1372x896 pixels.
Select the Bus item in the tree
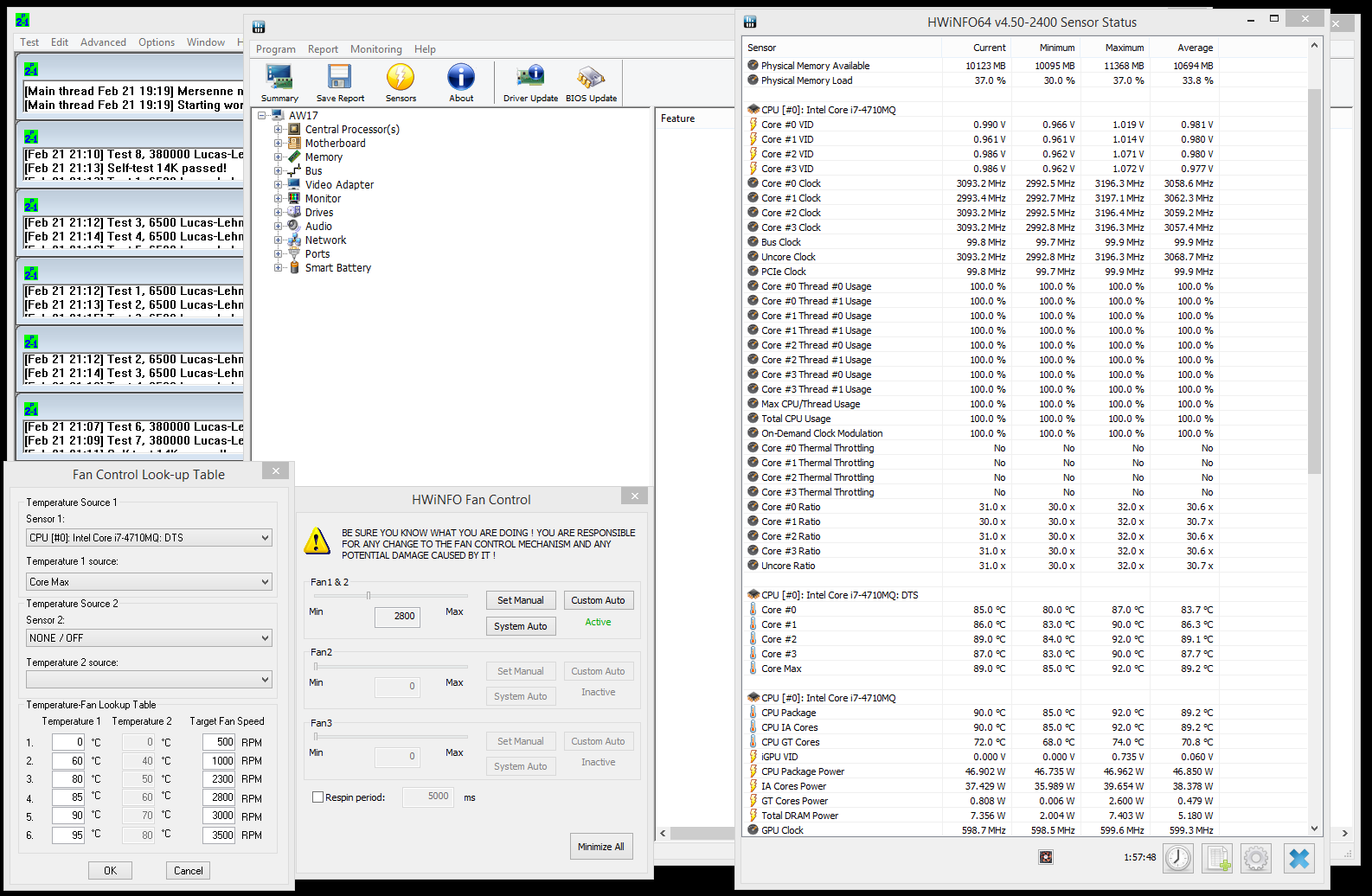pyautogui.click(x=313, y=170)
